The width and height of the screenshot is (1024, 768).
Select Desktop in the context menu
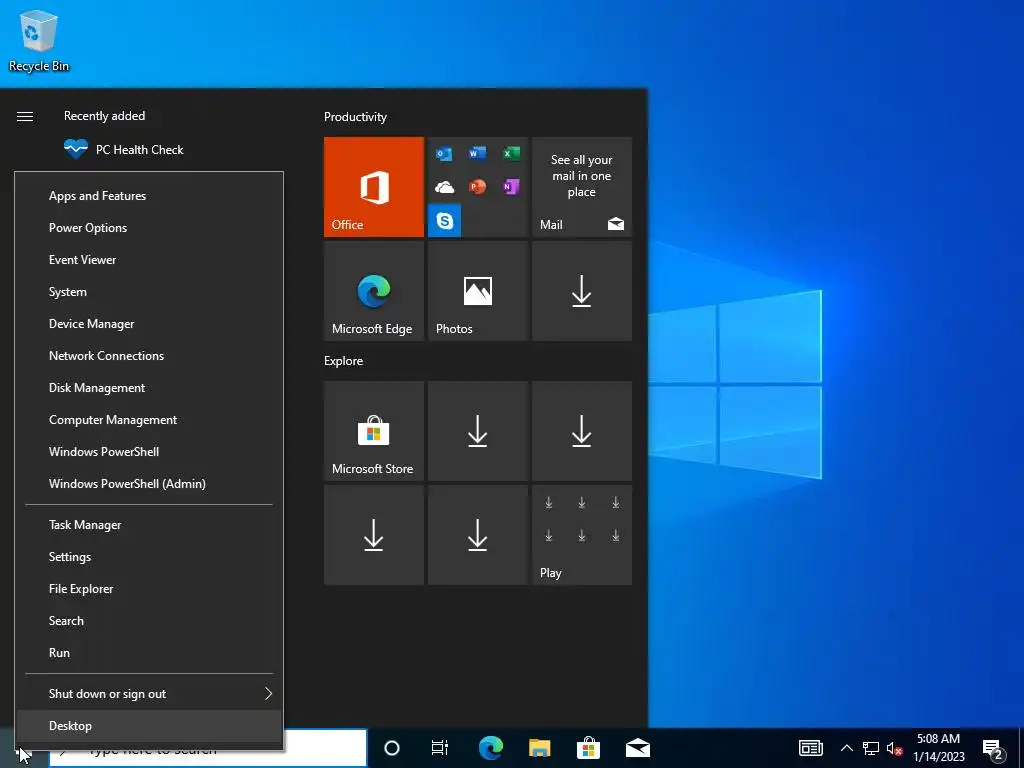(x=149, y=726)
